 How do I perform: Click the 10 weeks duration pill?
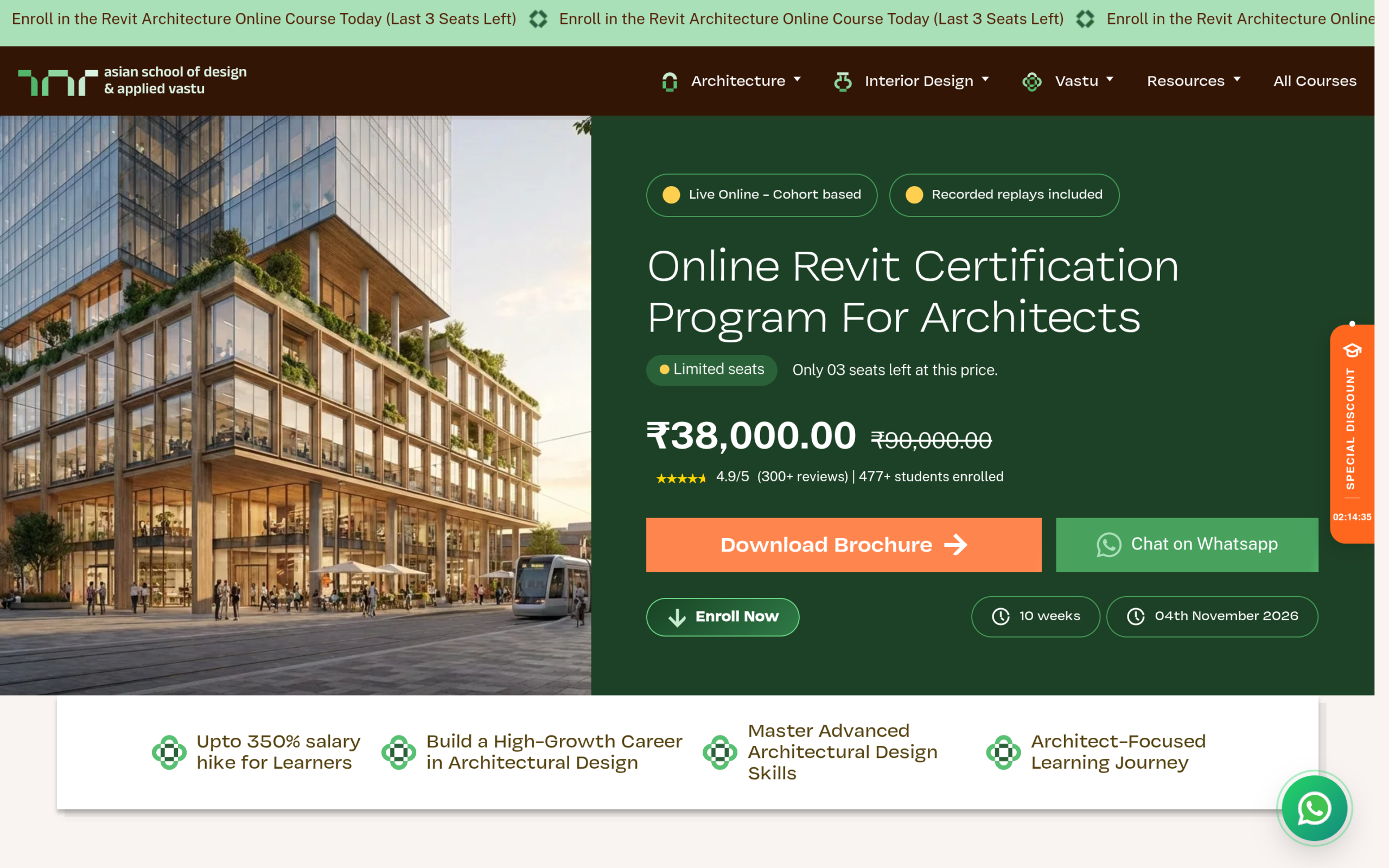[1035, 616]
